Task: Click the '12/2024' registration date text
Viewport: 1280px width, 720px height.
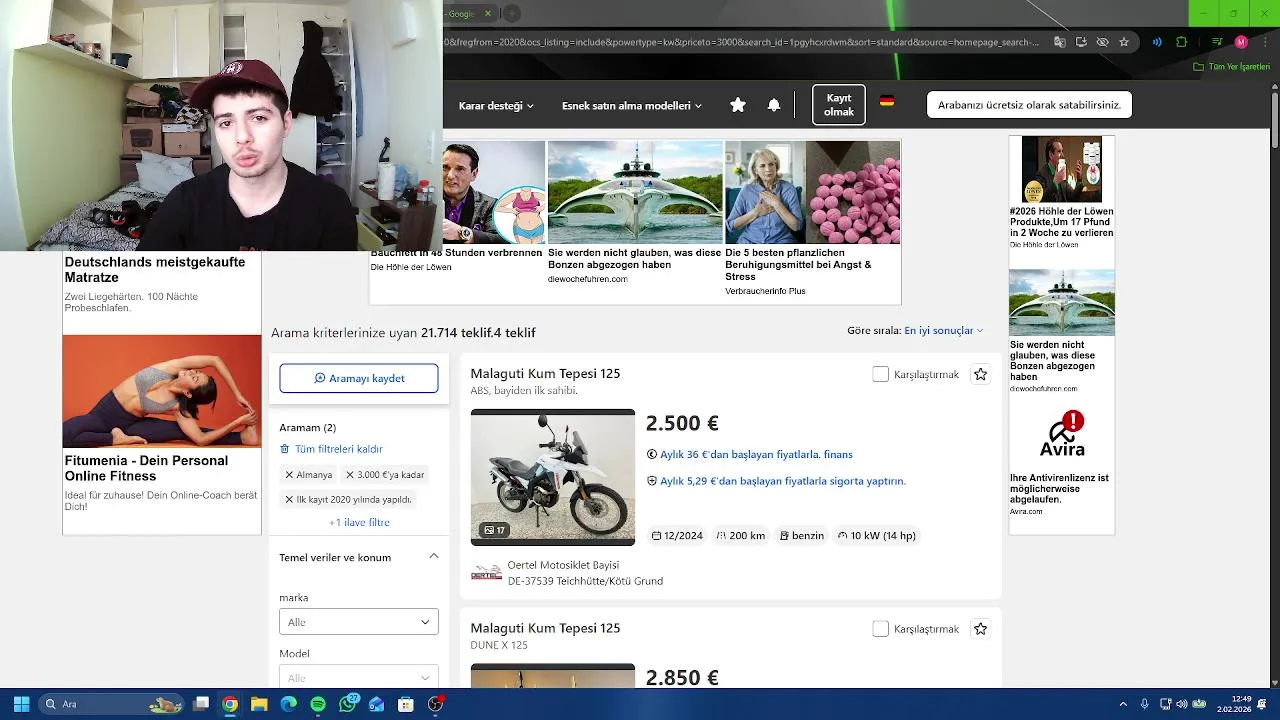Action: point(685,536)
